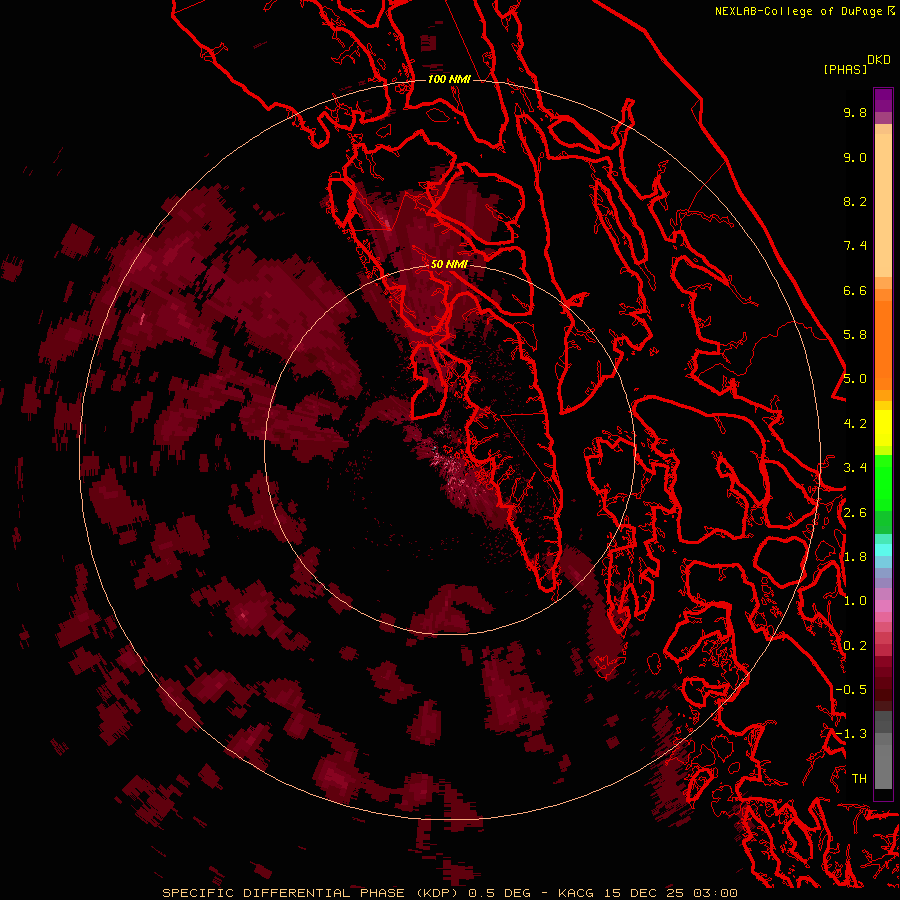Viewport: 900px width, 900px height.
Task: Click the 9.8 value on the color scale
Action: (x=855, y=112)
